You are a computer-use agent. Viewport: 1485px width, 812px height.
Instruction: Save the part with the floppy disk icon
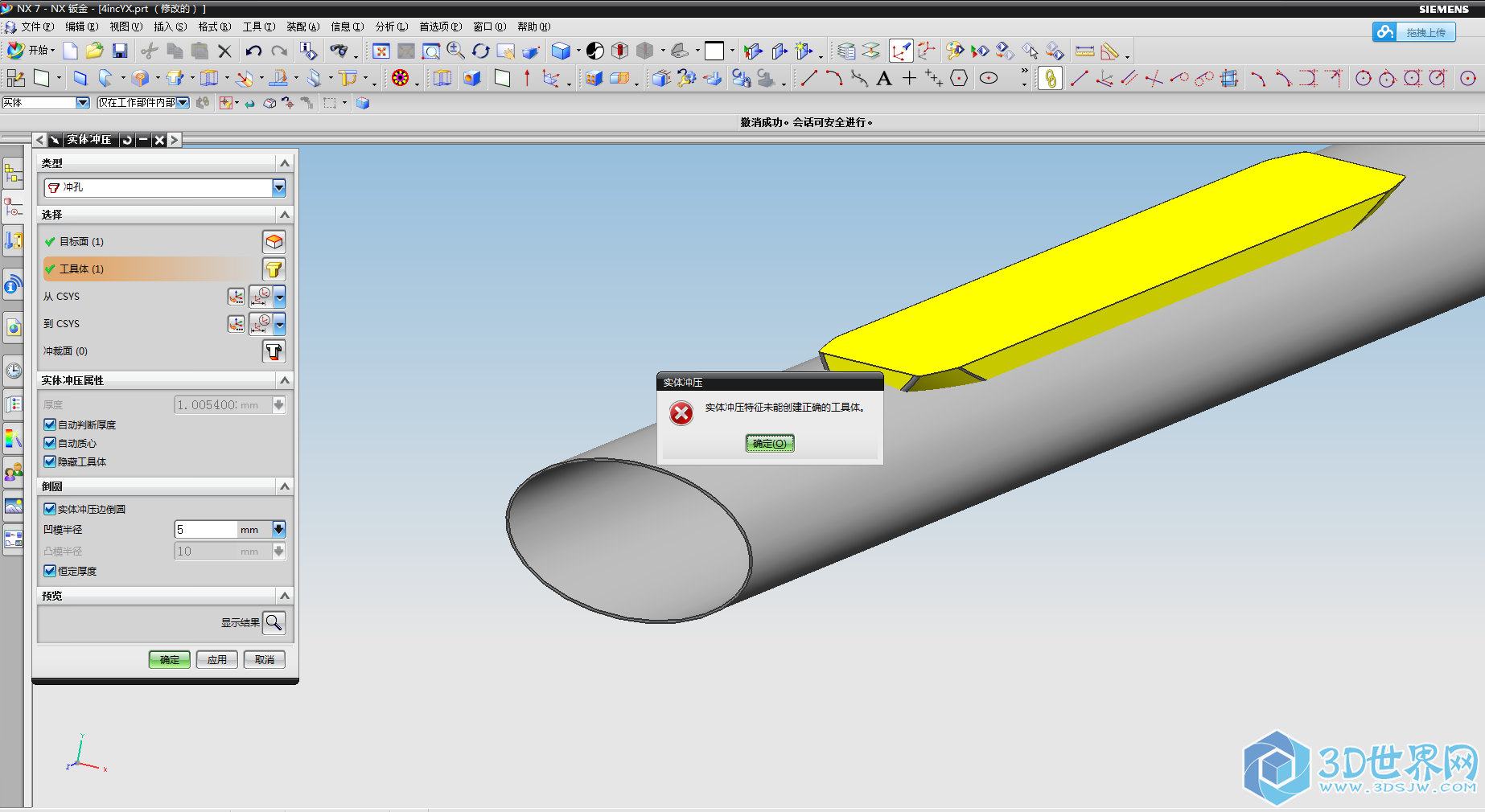(120, 51)
